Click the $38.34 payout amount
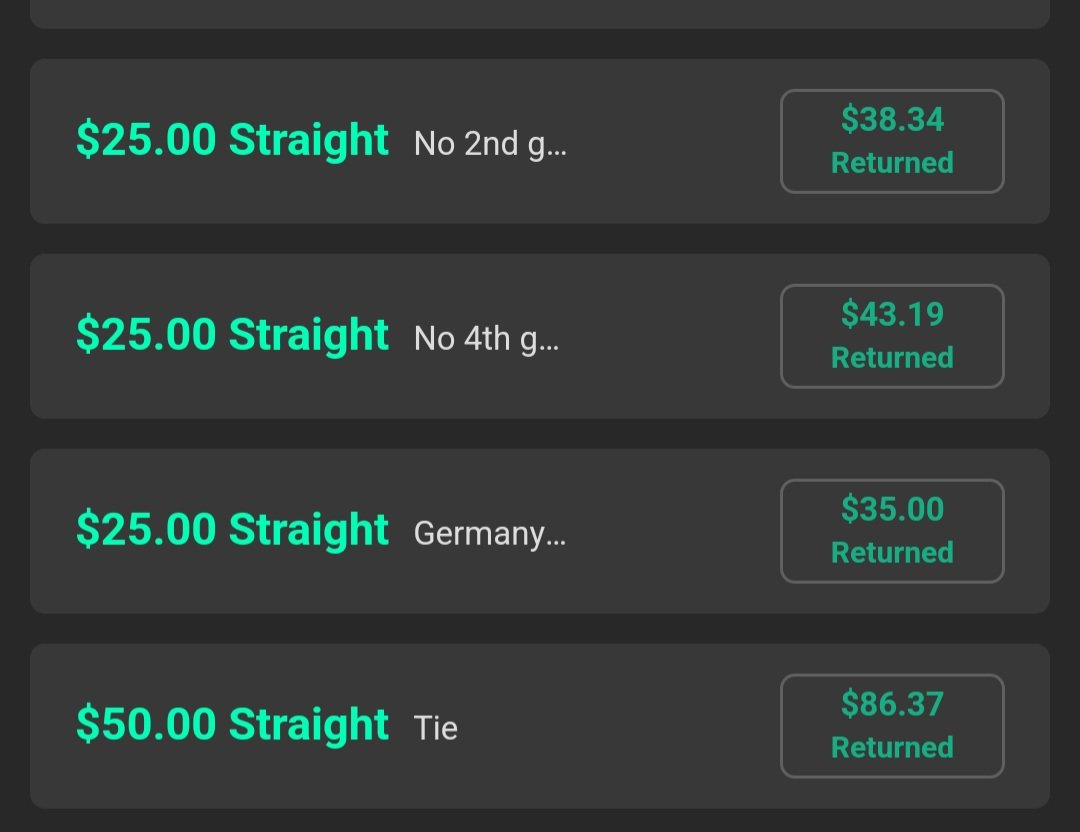Image resolution: width=1080 pixels, height=832 pixels. pyautogui.click(x=892, y=119)
